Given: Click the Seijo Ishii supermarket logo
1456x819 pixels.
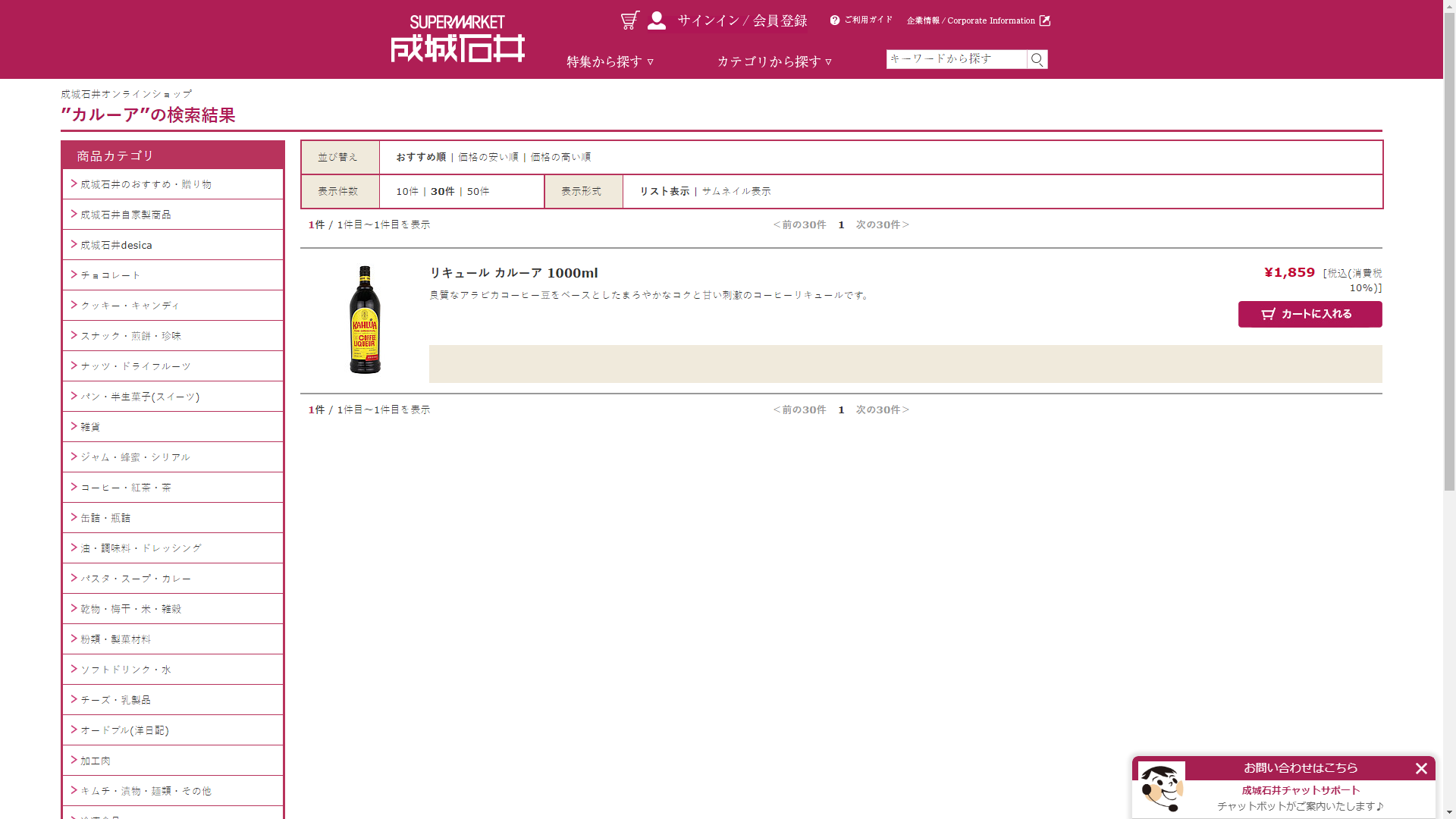Looking at the screenshot, I should click(458, 39).
